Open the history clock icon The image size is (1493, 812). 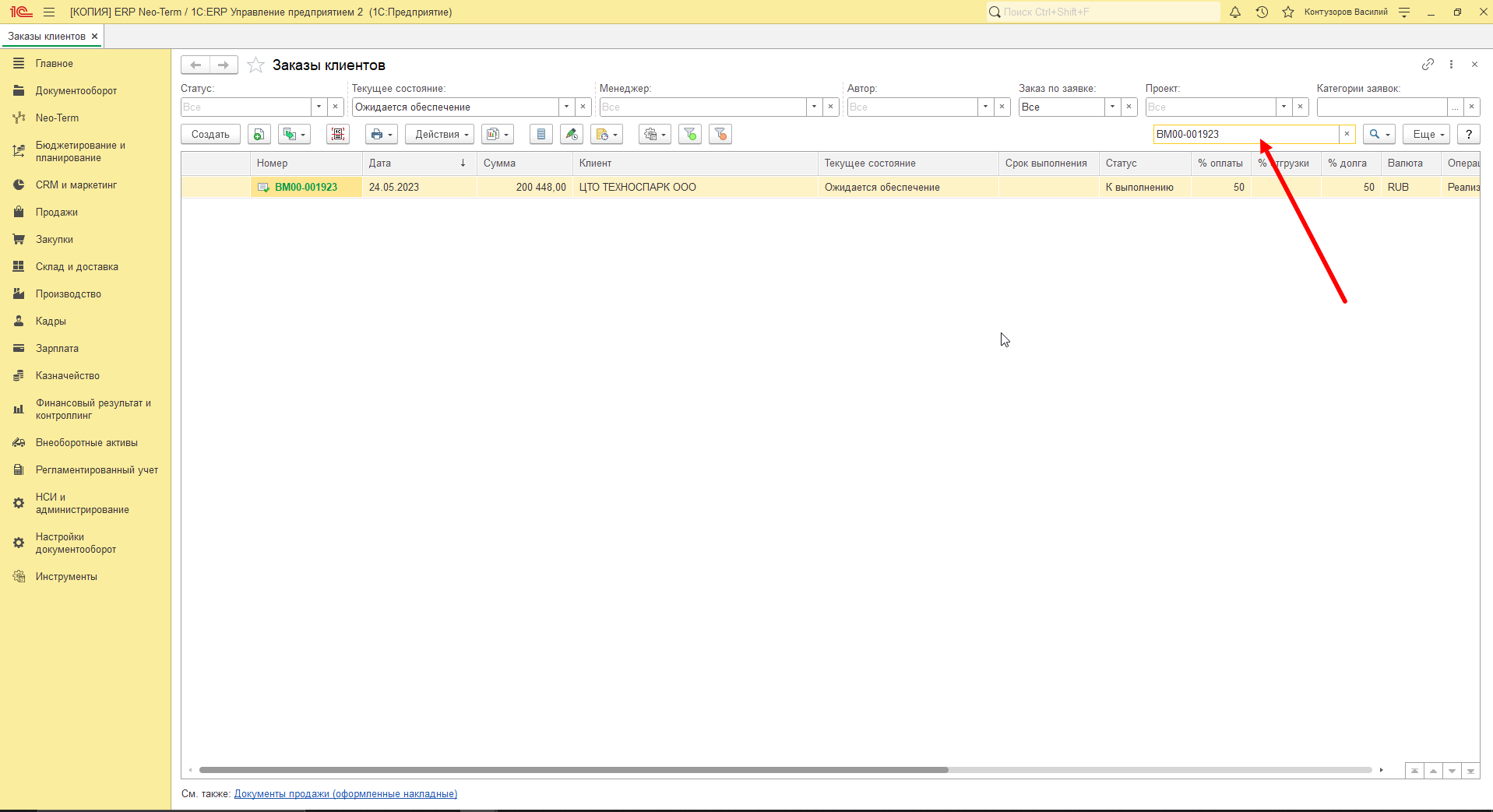[x=1262, y=12]
